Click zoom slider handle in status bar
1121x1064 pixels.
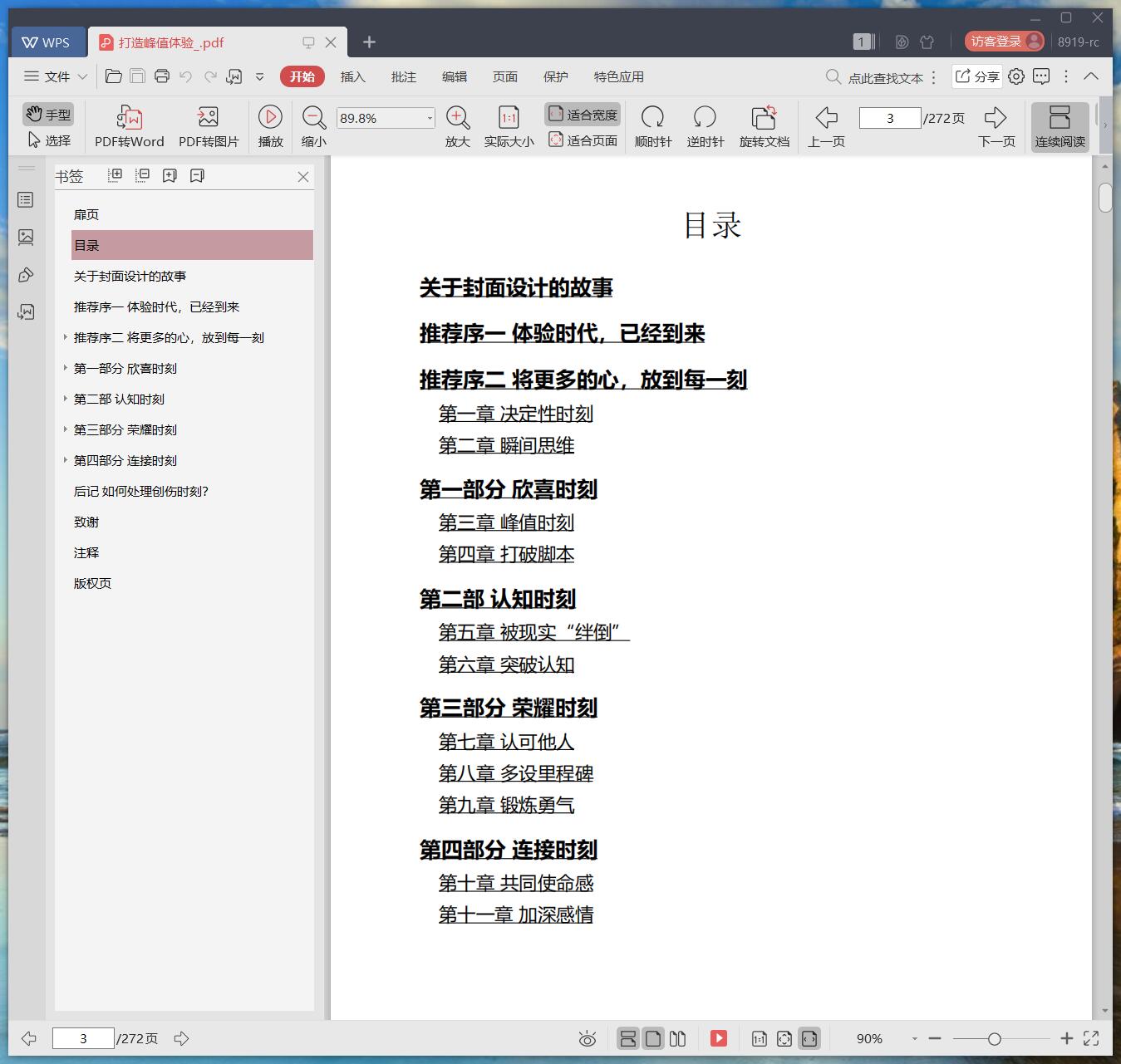point(994,1038)
